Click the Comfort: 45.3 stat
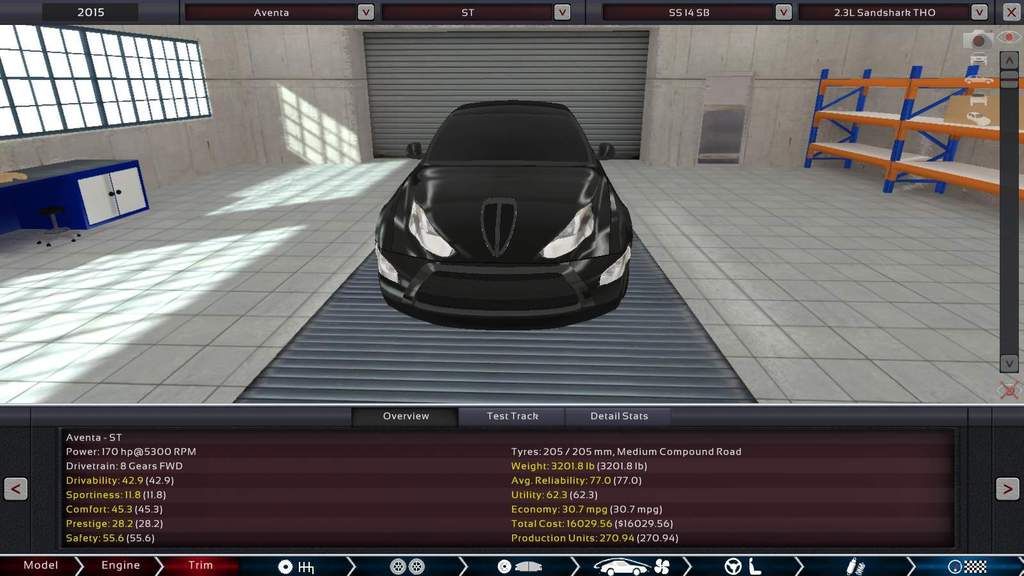The width and height of the screenshot is (1024, 576). (x=114, y=509)
